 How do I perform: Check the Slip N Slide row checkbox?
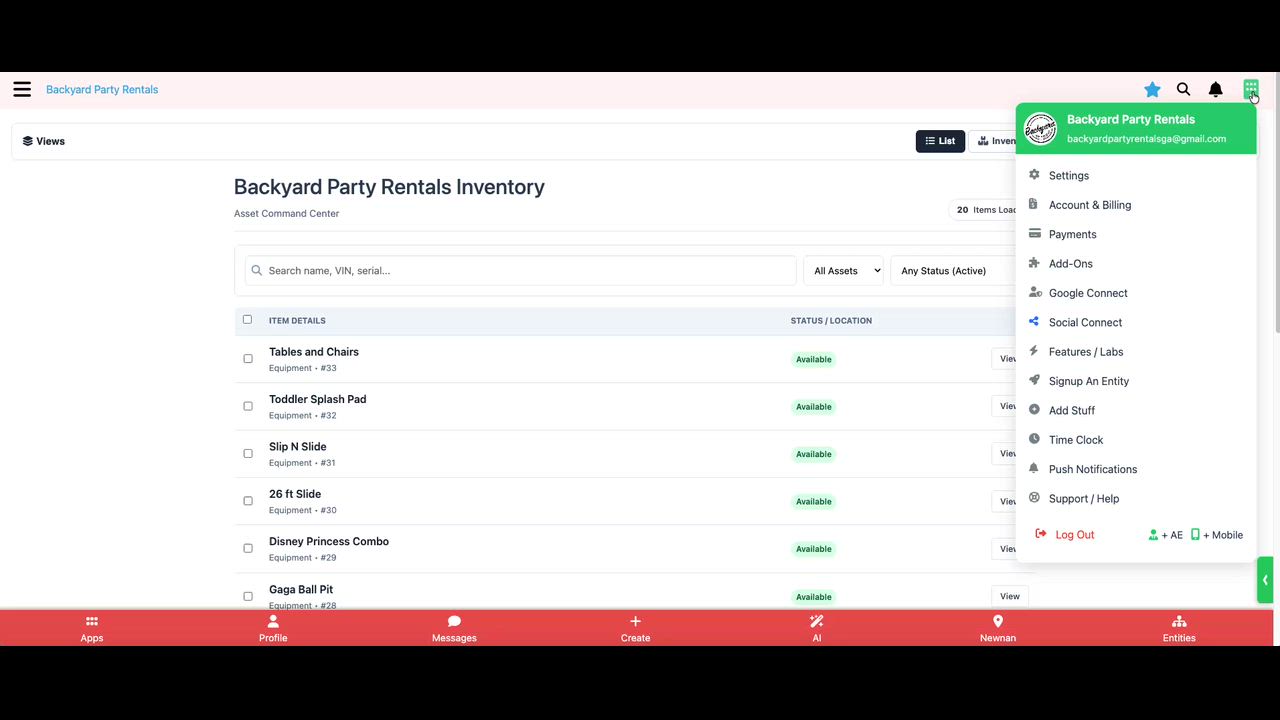click(x=248, y=454)
